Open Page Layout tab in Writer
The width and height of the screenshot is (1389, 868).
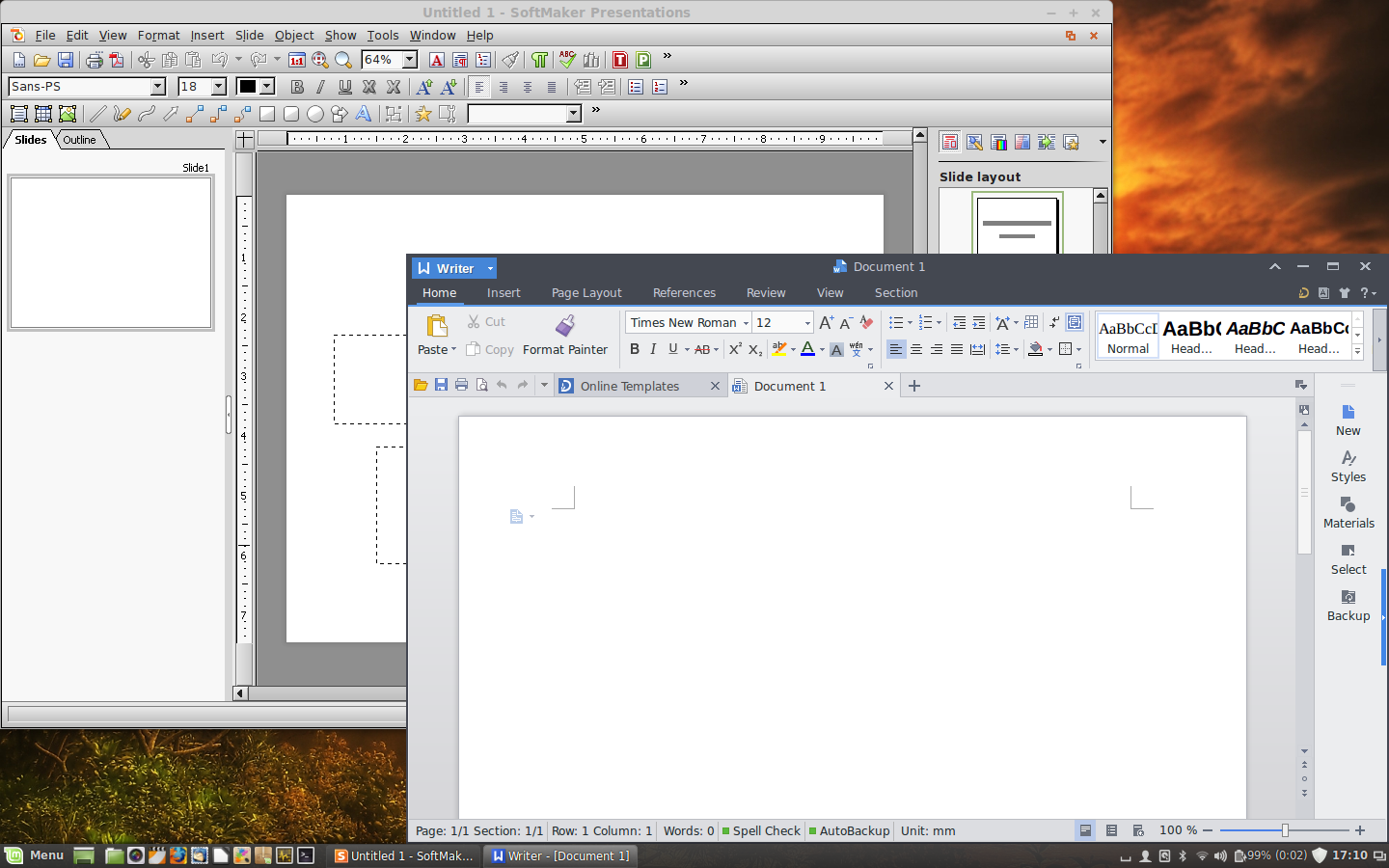[586, 292]
